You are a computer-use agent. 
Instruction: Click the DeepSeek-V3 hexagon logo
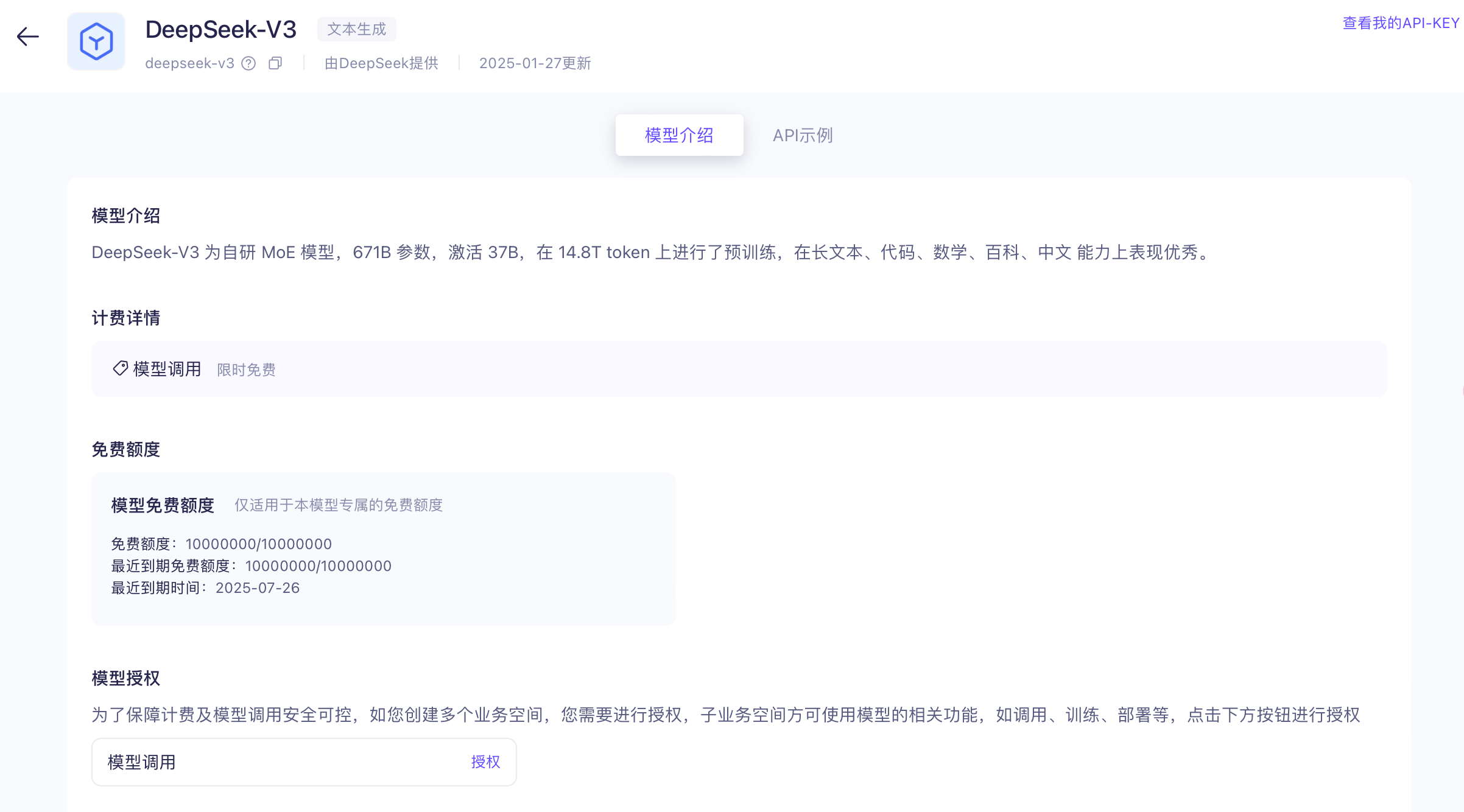tap(96, 41)
